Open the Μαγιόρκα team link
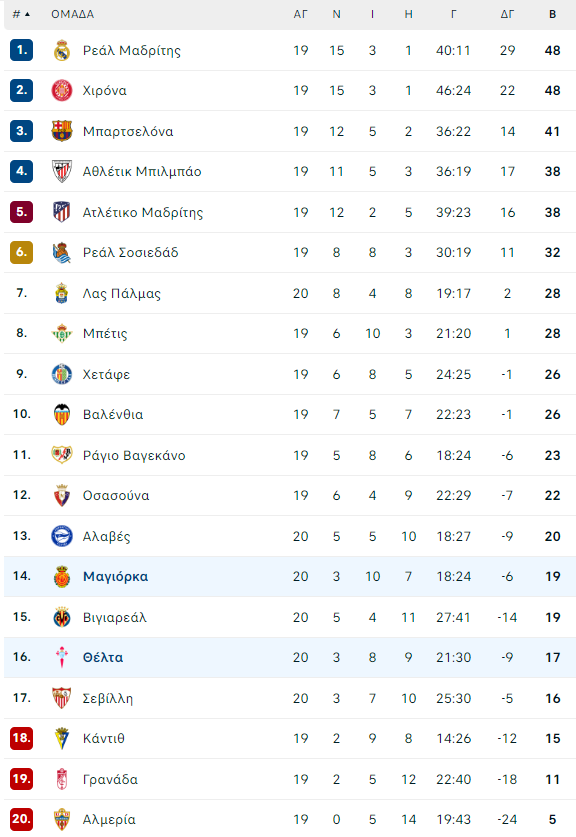The width and height of the screenshot is (576, 837). coord(115,577)
